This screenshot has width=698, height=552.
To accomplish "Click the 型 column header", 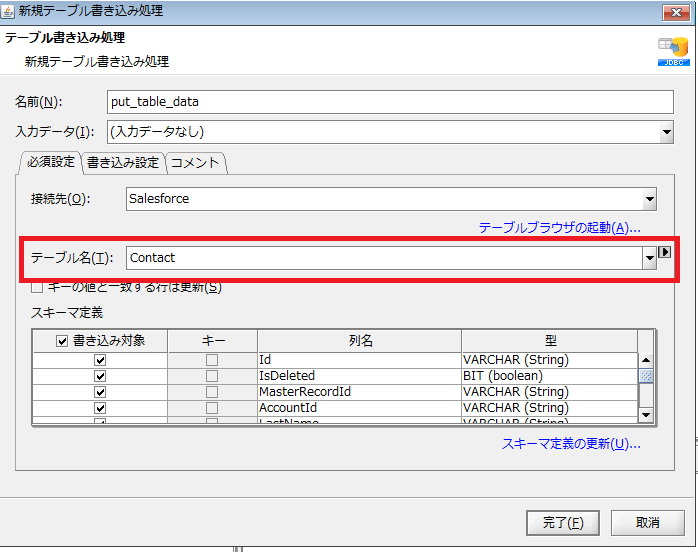I will (x=550, y=341).
